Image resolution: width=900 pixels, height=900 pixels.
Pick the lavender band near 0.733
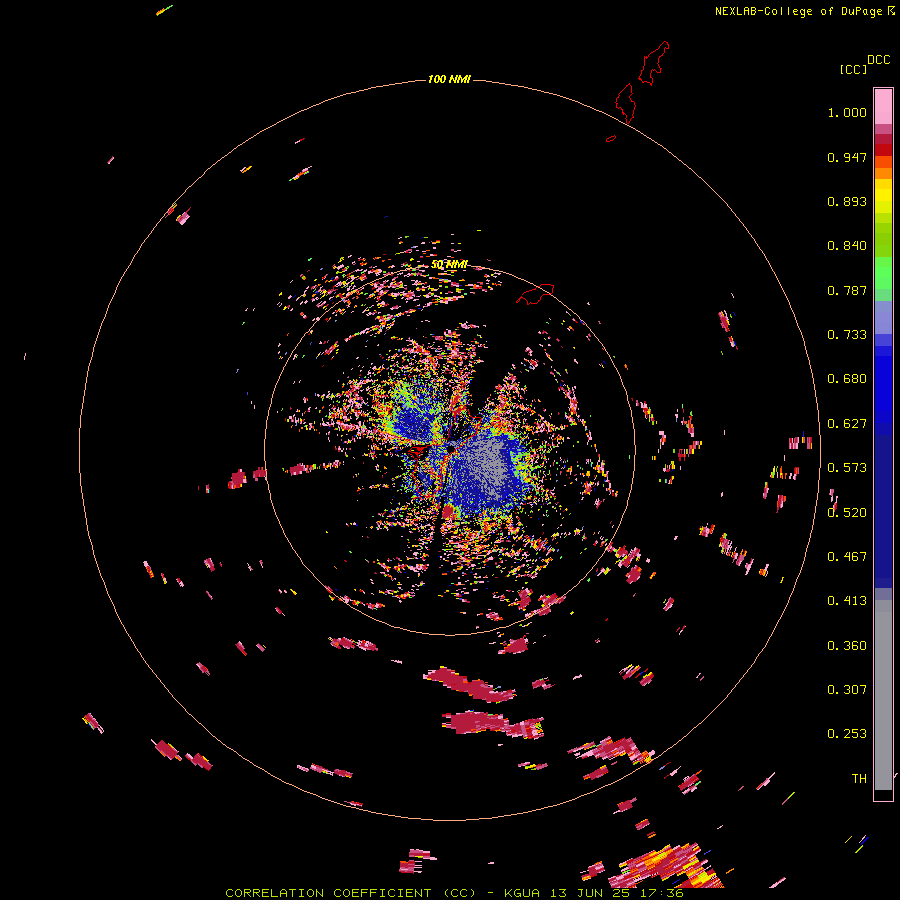tap(883, 318)
